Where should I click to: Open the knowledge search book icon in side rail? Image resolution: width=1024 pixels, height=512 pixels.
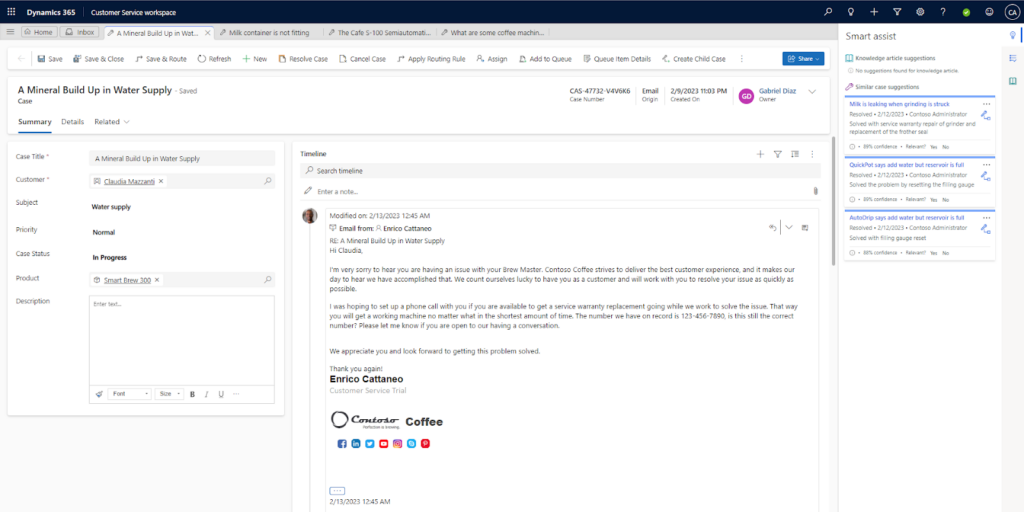[1012, 61]
